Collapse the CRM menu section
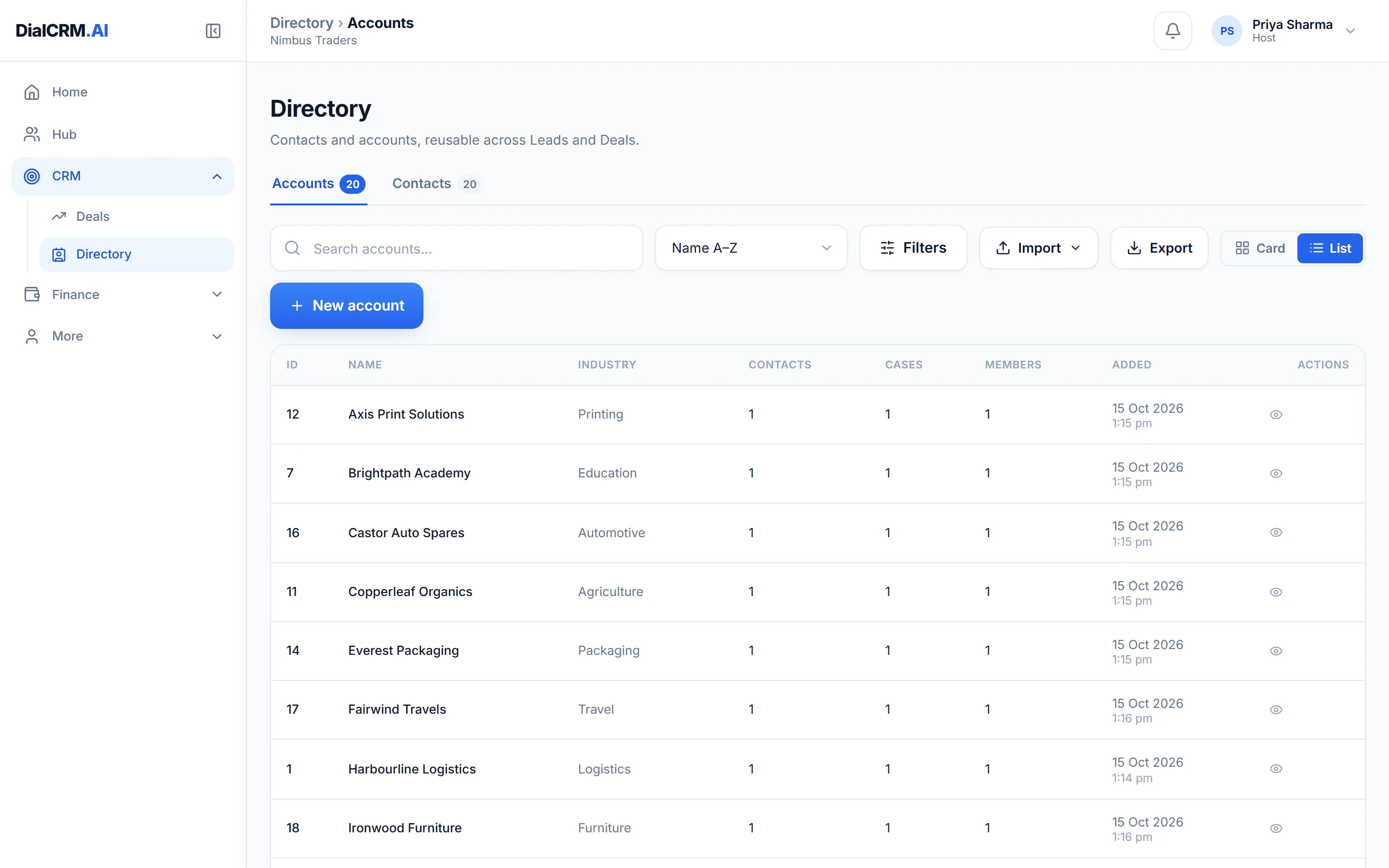Viewport: 1389px width, 868px height. pyautogui.click(x=217, y=176)
